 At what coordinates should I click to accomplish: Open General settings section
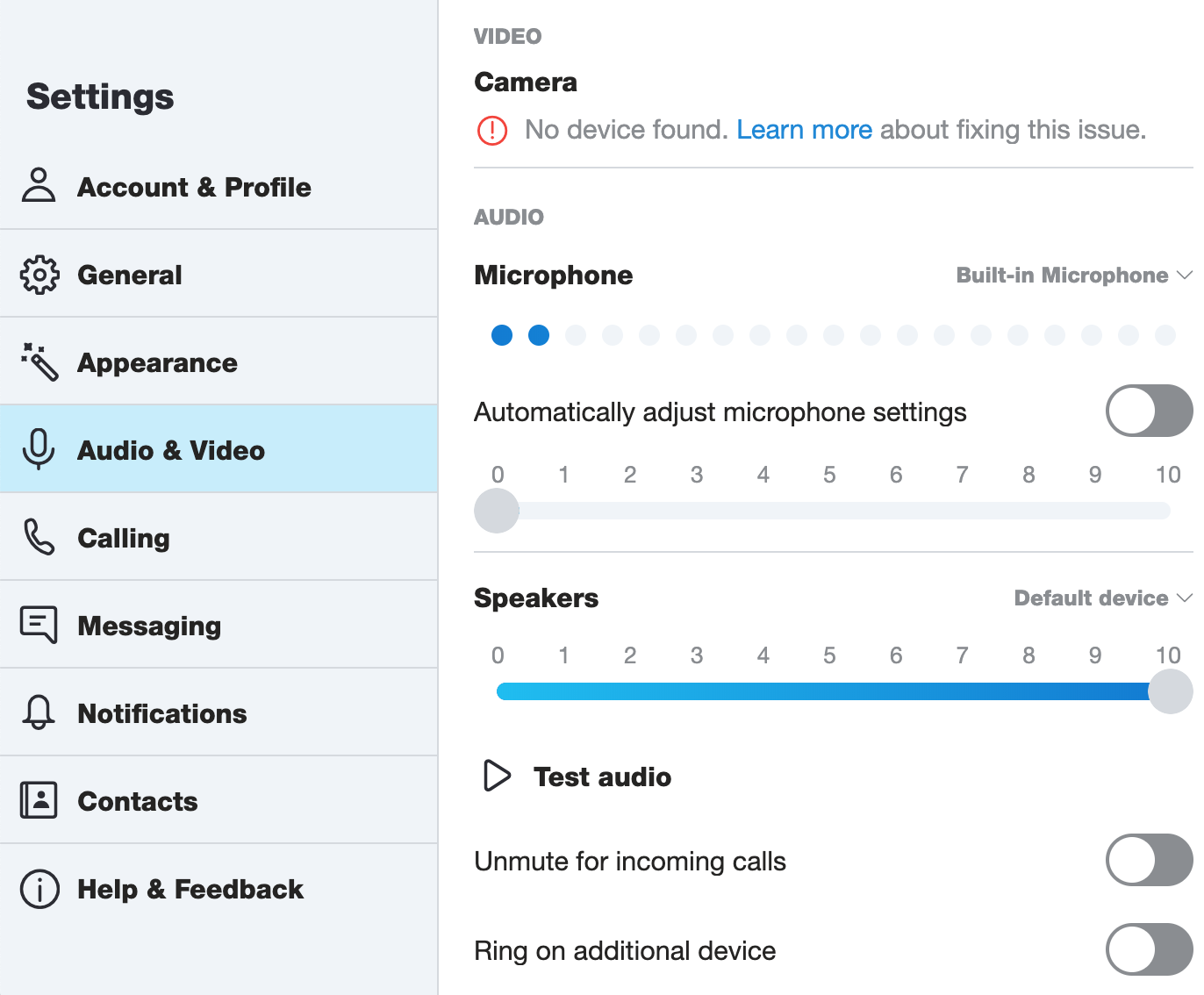[219, 274]
